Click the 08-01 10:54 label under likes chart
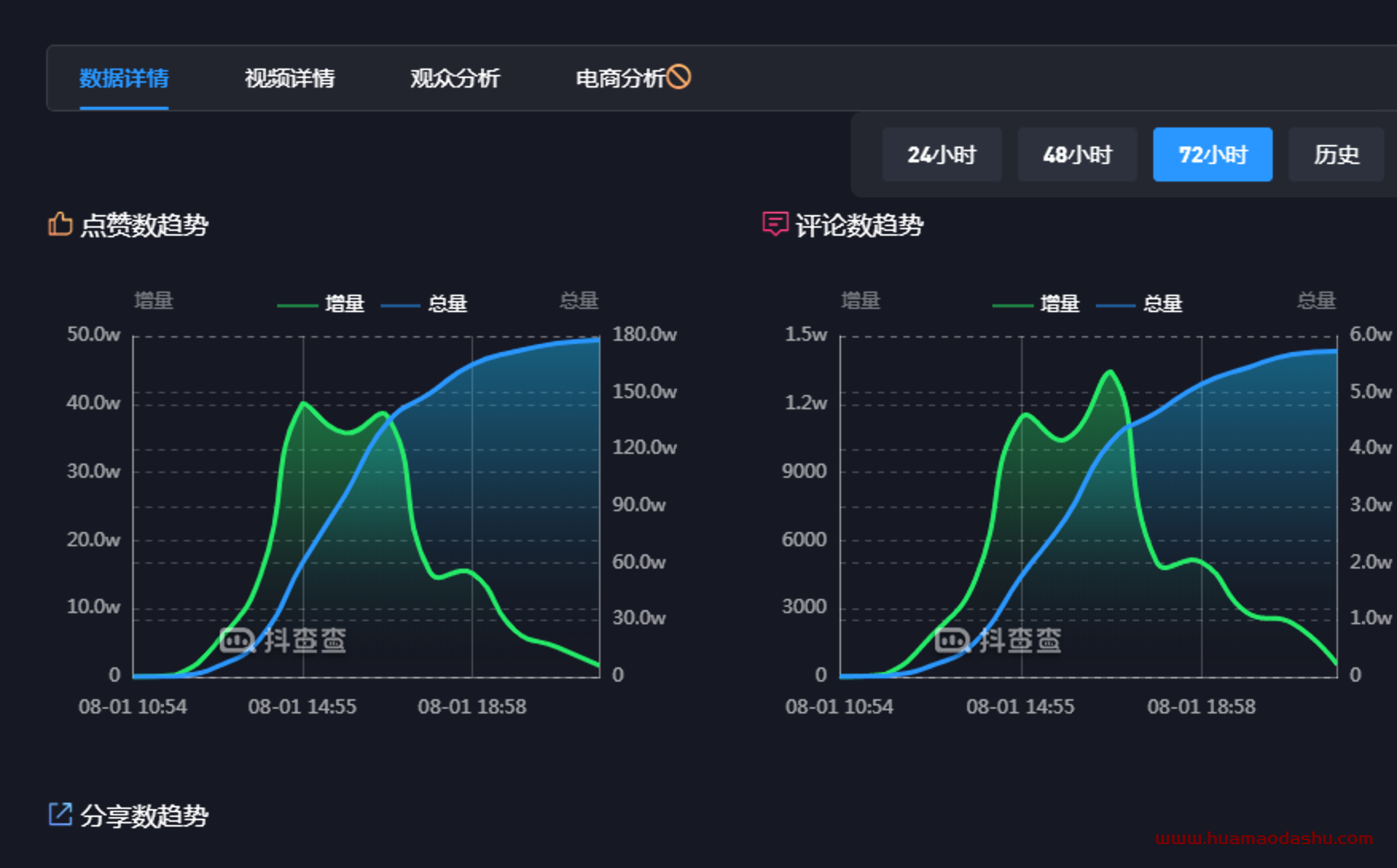The image size is (1397, 868). [132, 706]
